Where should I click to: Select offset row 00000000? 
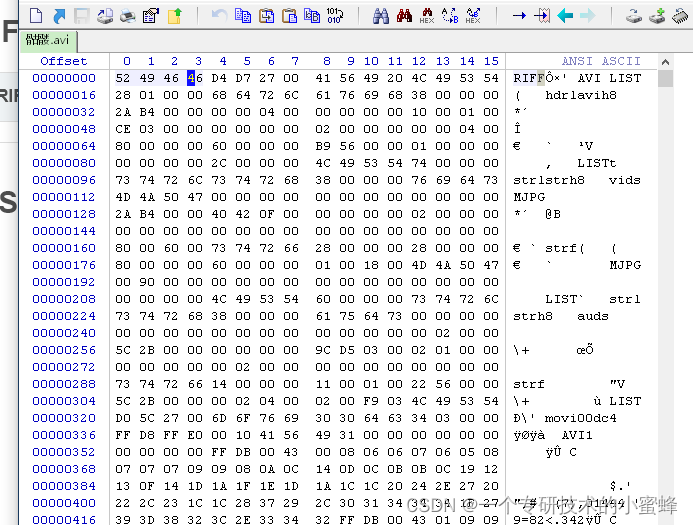click(x=64, y=78)
